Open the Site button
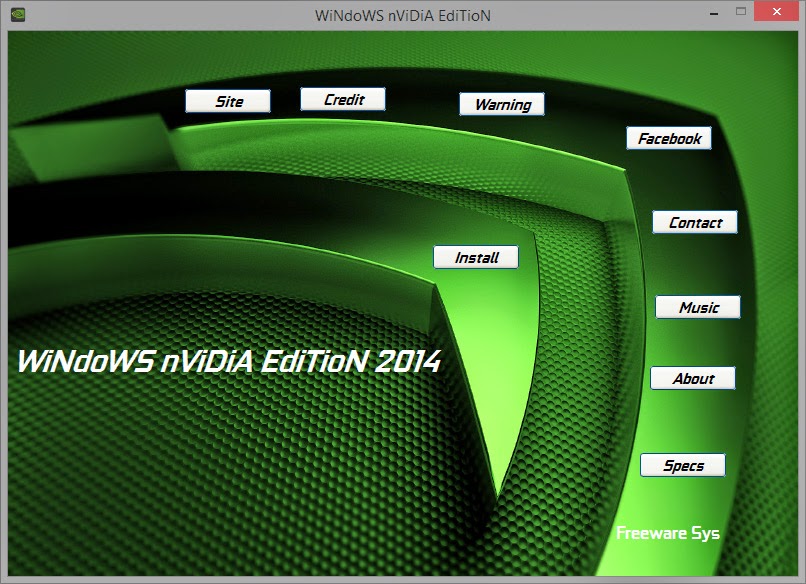This screenshot has height=584, width=806. [x=228, y=101]
